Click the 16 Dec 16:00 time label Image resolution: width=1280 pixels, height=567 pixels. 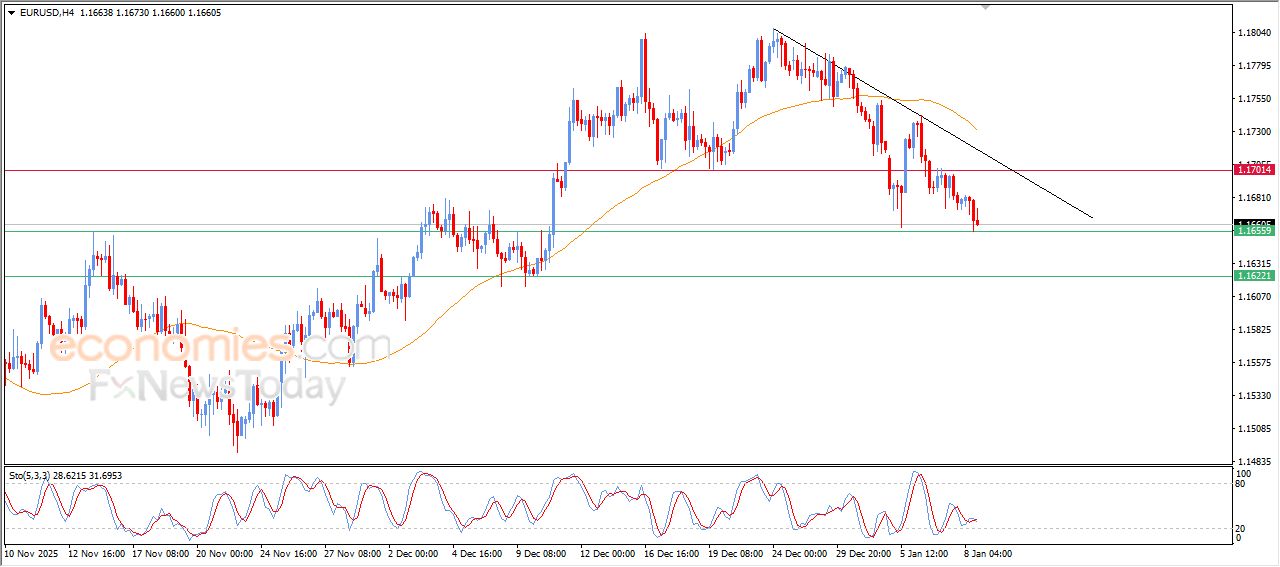pos(672,552)
